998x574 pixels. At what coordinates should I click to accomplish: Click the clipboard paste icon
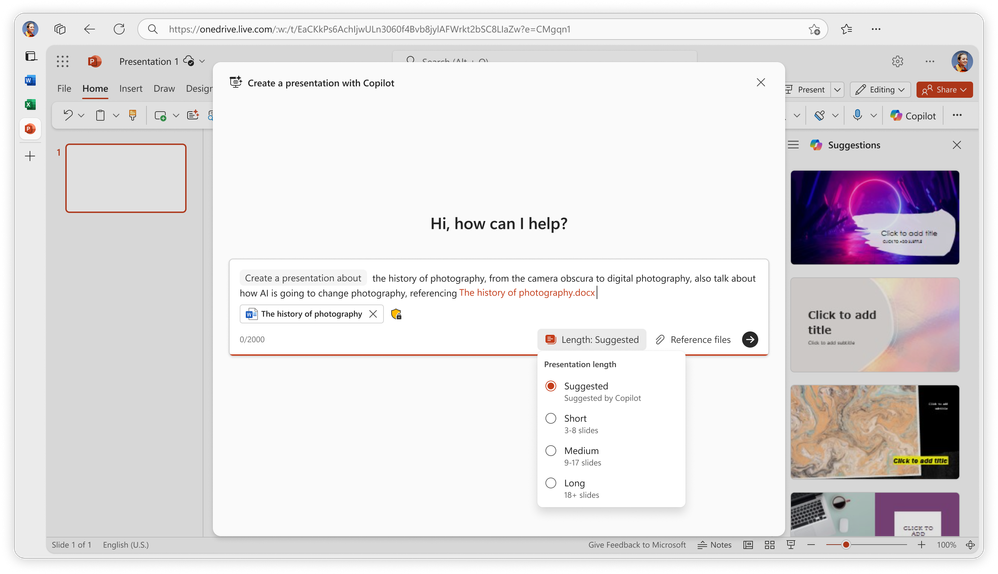point(100,115)
